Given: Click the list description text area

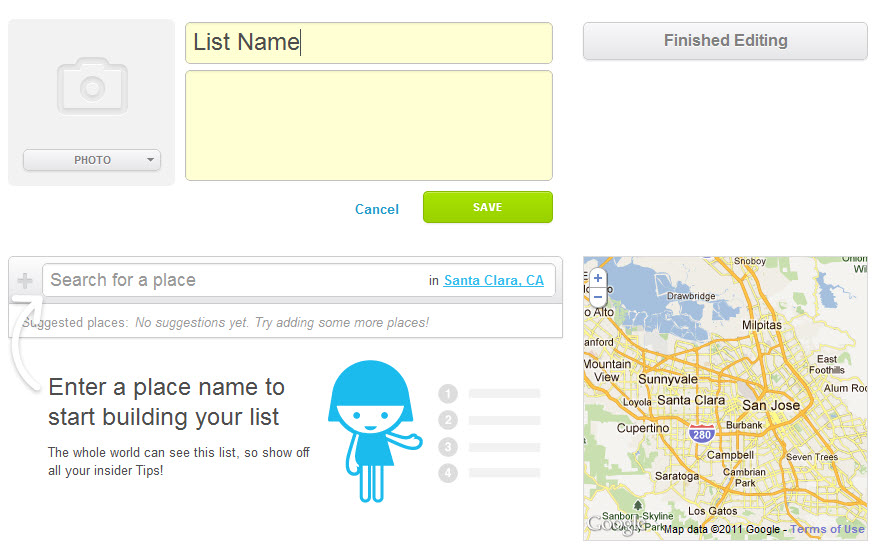Looking at the screenshot, I should point(369,125).
